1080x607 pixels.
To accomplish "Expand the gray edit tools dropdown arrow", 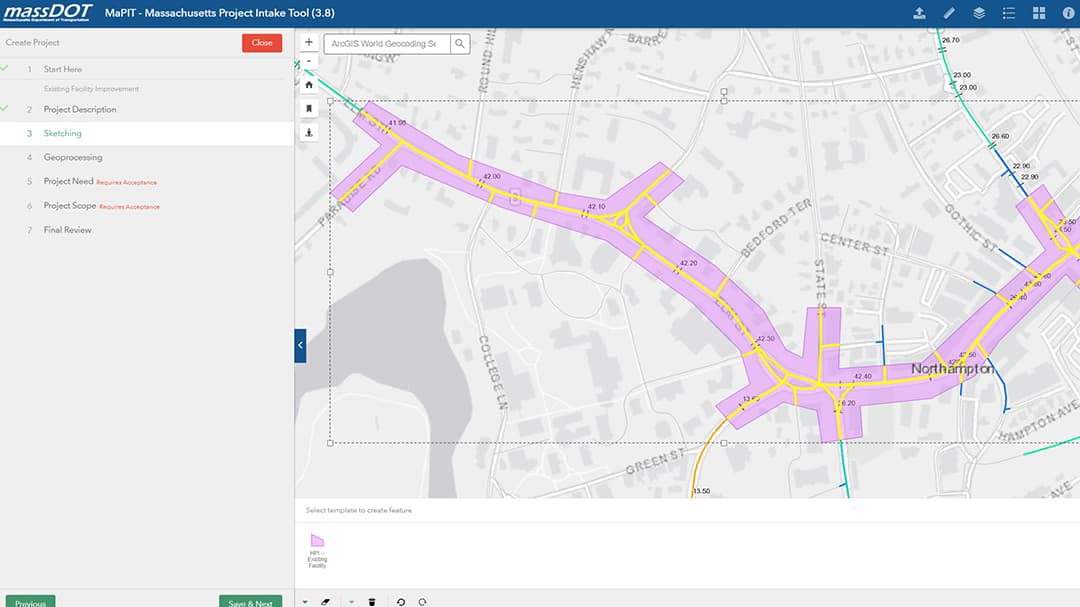I will 351,601.
